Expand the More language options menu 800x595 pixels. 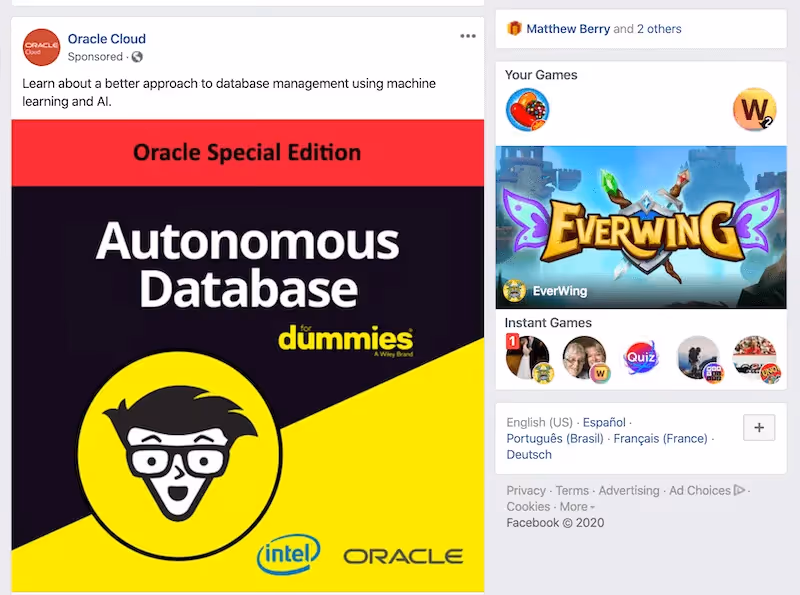click(x=576, y=507)
